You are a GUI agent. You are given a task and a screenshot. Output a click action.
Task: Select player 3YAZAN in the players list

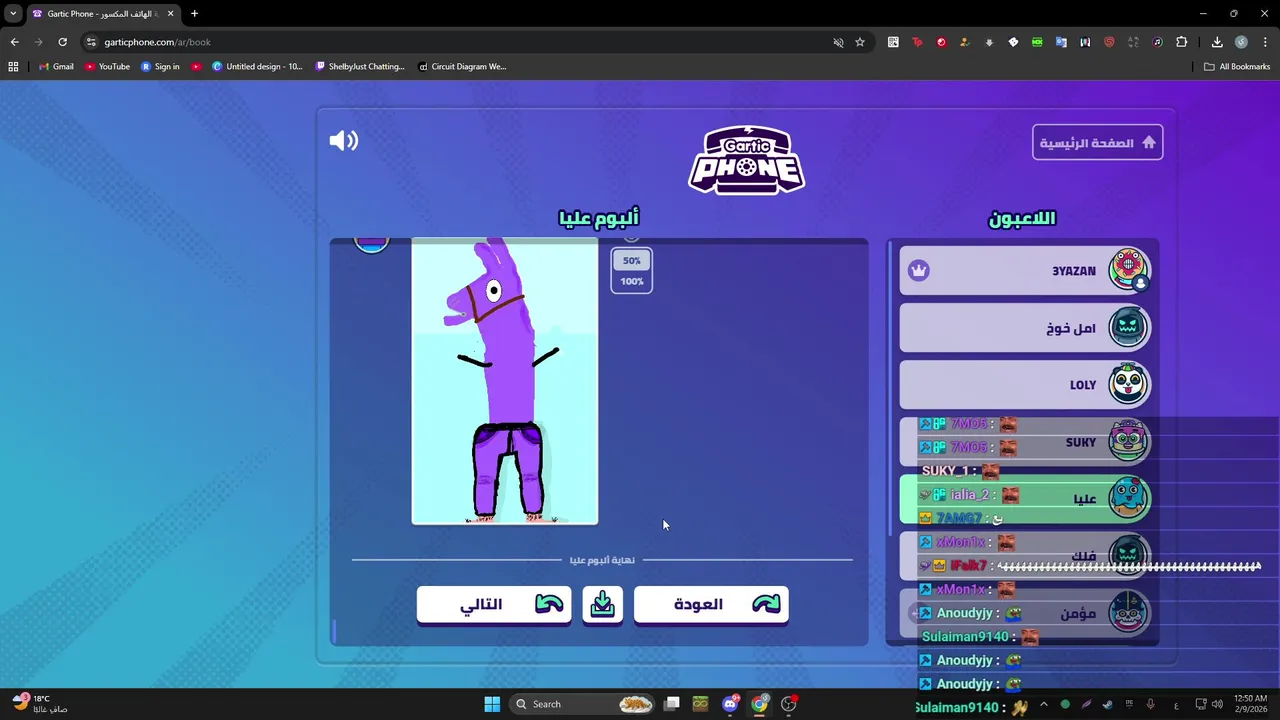(1025, 271)
